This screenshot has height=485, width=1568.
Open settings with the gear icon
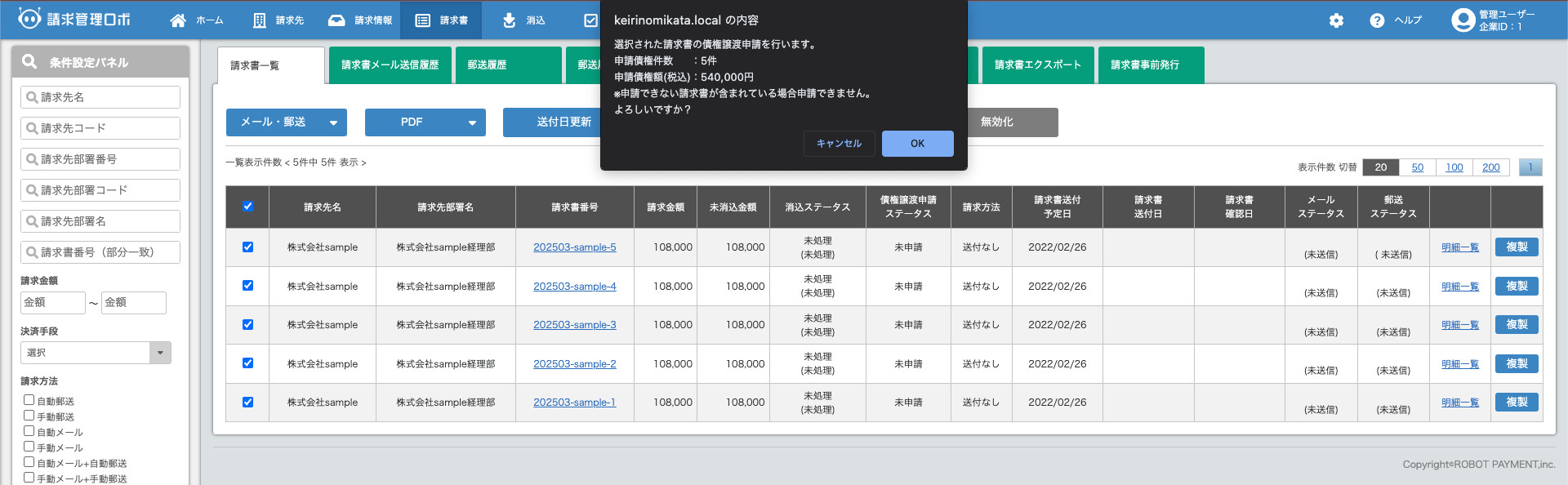pos(1336,20)
